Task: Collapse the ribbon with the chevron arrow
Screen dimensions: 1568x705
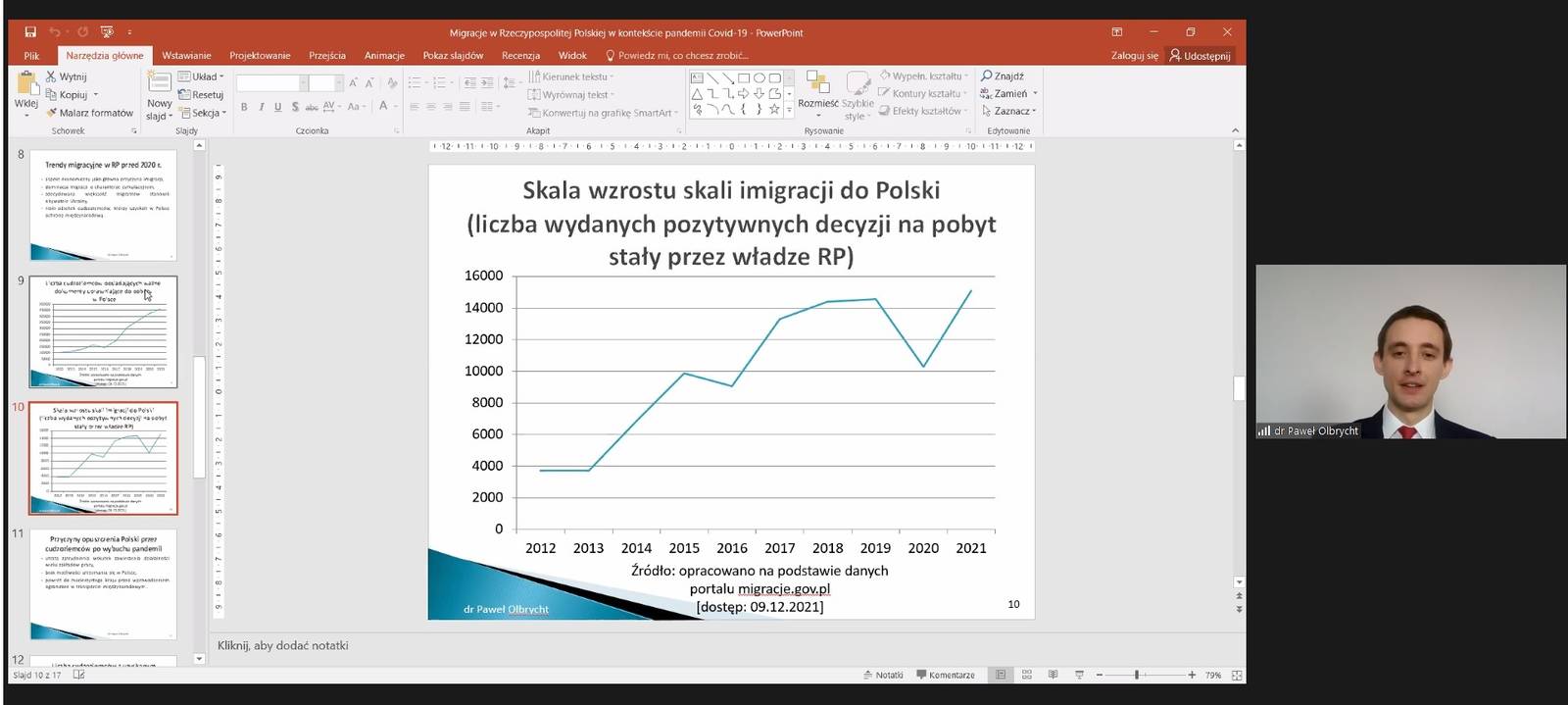Action: point(1235,130)
